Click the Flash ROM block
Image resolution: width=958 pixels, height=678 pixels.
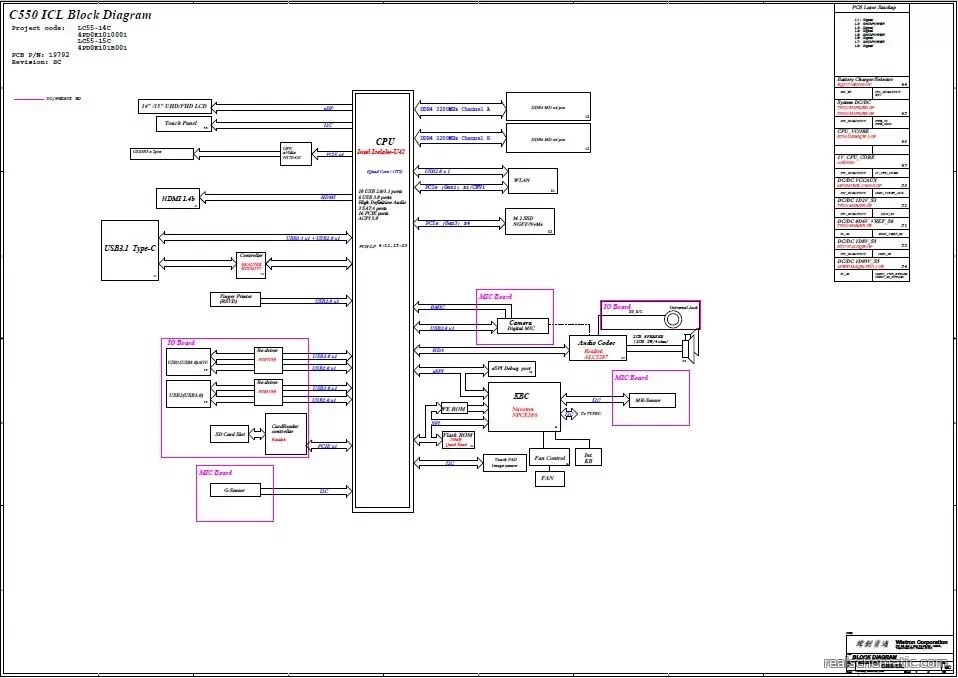coord(458,440)
